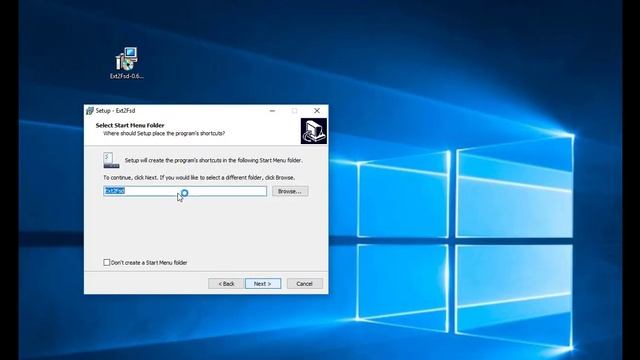640x360 pixels.
Task: Open the Browse... folder dialog
Action: tap(290, 191)
